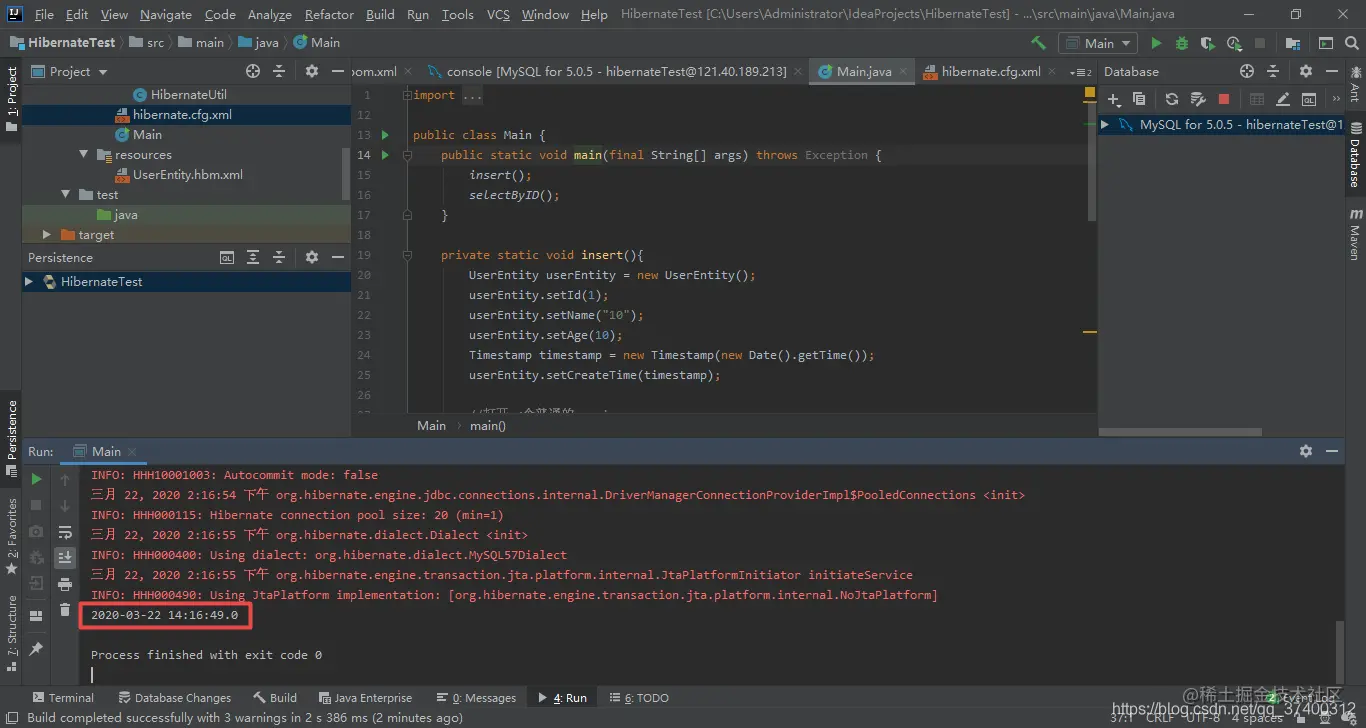Expand MySQL for 5.0.5 data source node

click(x=1105, y=125)
